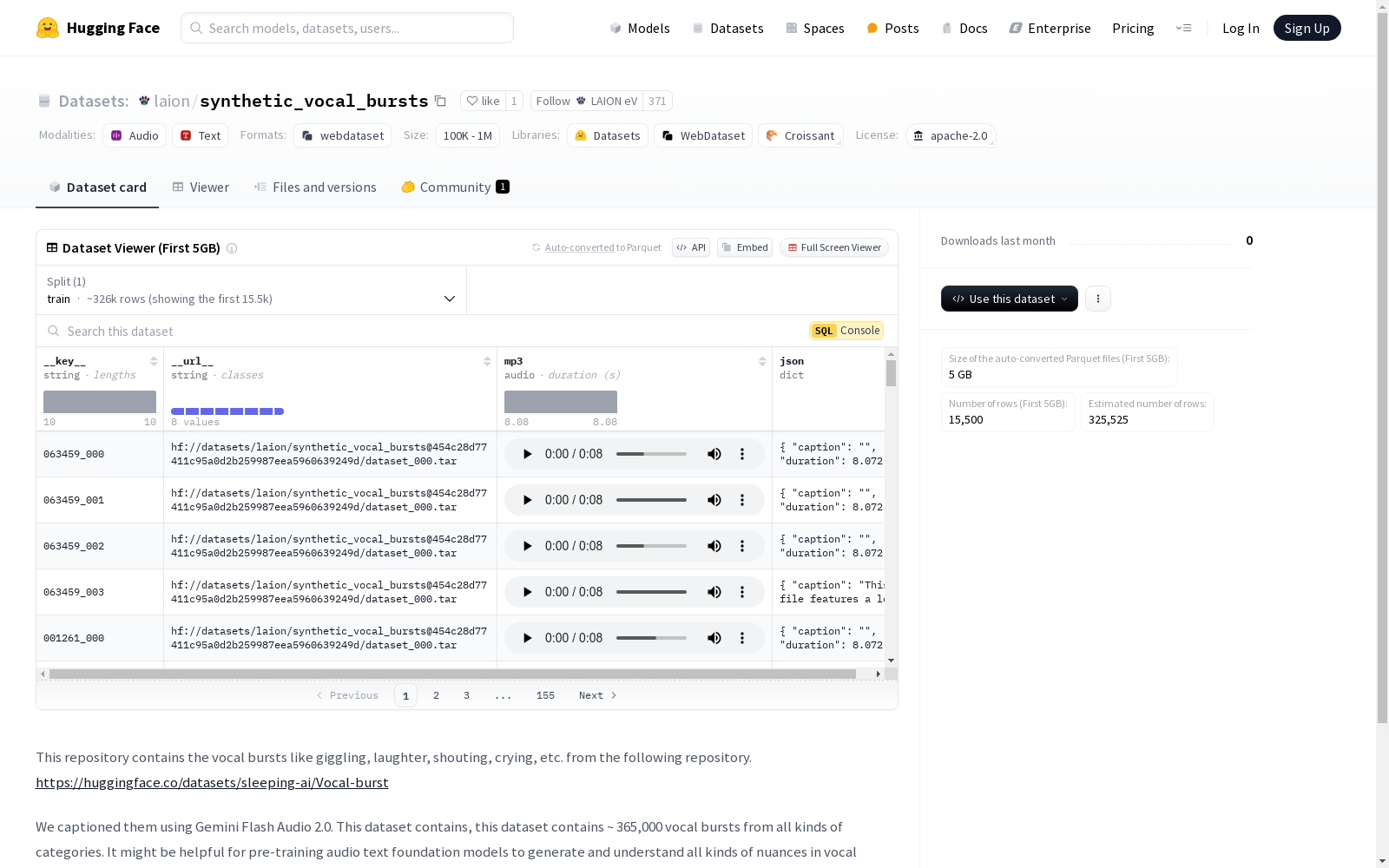Go to page 155 of dataset rows
Screen dimensions: 1389x868
click(545, 695)
